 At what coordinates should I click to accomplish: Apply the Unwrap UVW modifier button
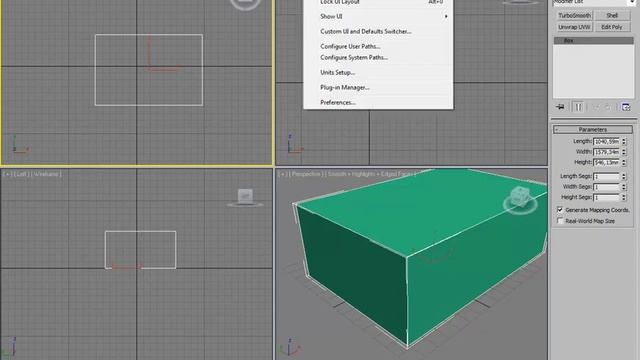574,27
